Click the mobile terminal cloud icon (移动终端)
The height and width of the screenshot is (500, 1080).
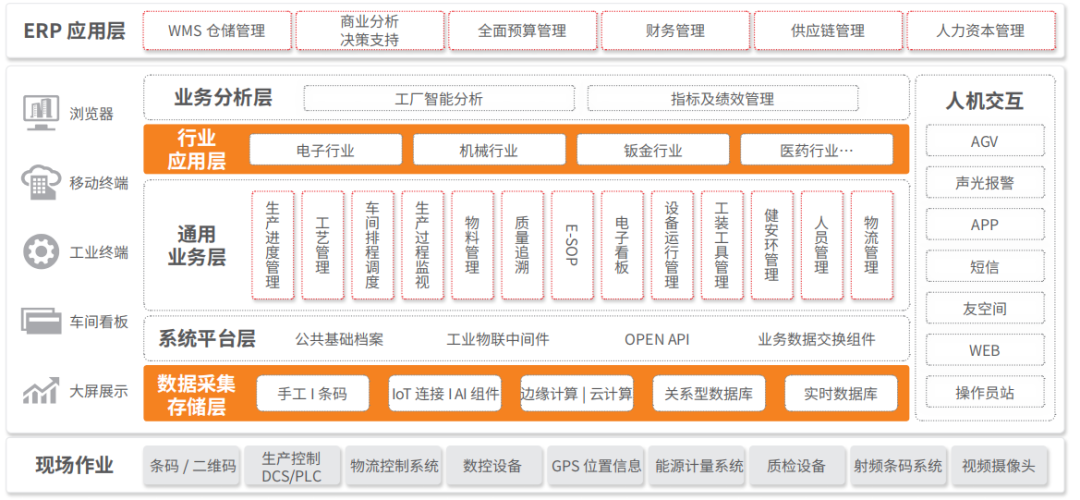[41, 182]
